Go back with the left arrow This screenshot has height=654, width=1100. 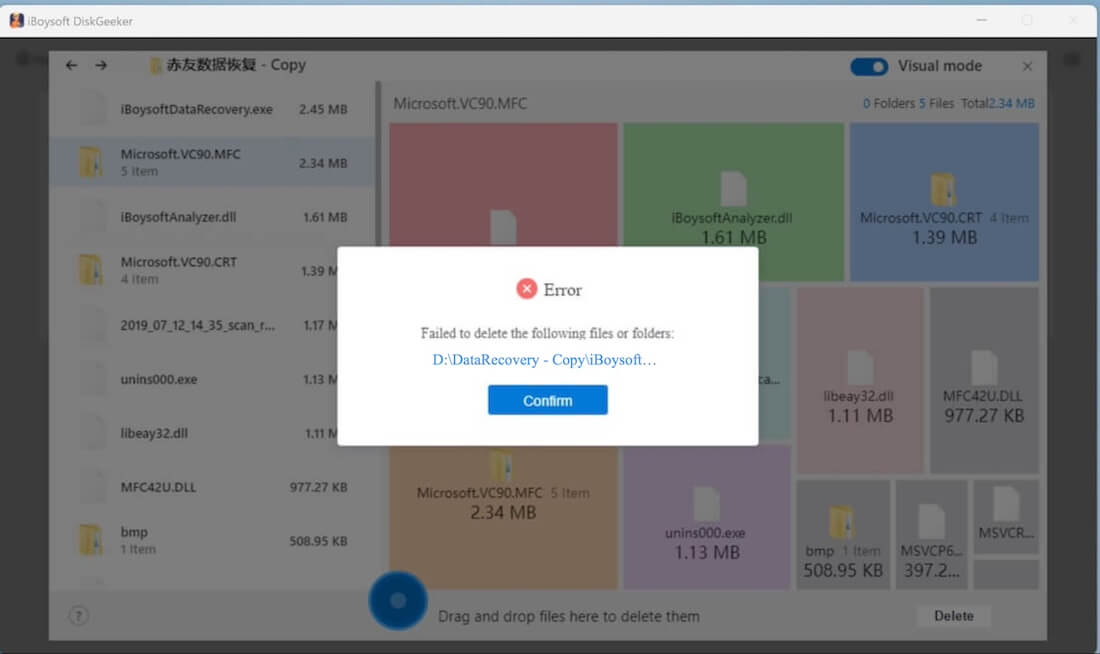72,65
